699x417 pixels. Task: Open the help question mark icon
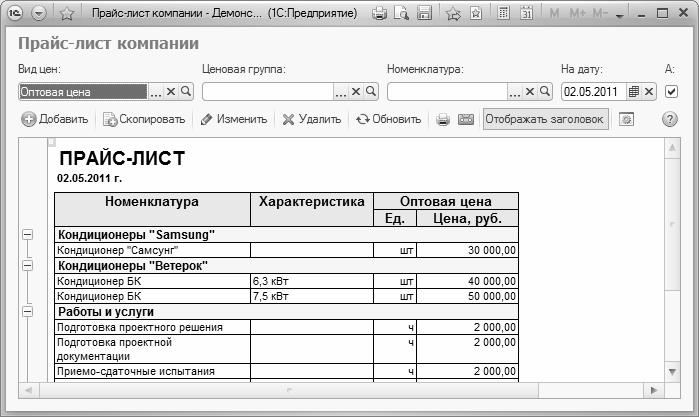[670, 119]
